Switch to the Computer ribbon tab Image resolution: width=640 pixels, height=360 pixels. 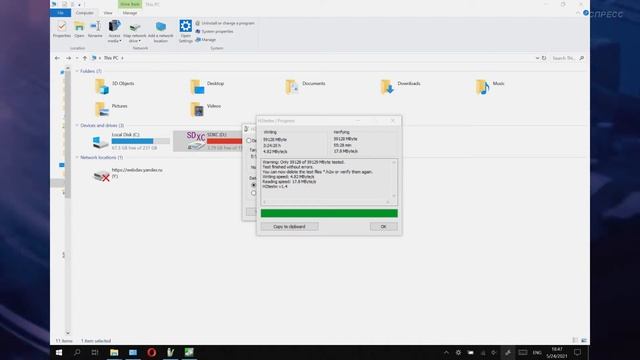pos(84,13)
